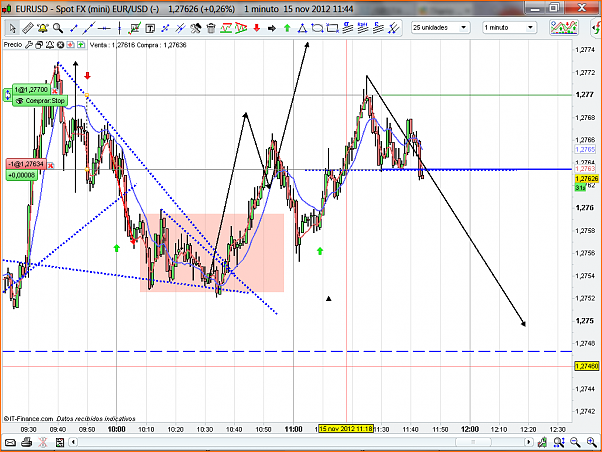Click the 1,2765 moving average price label
Screen dimensions: 602x452
pos(585,149)
